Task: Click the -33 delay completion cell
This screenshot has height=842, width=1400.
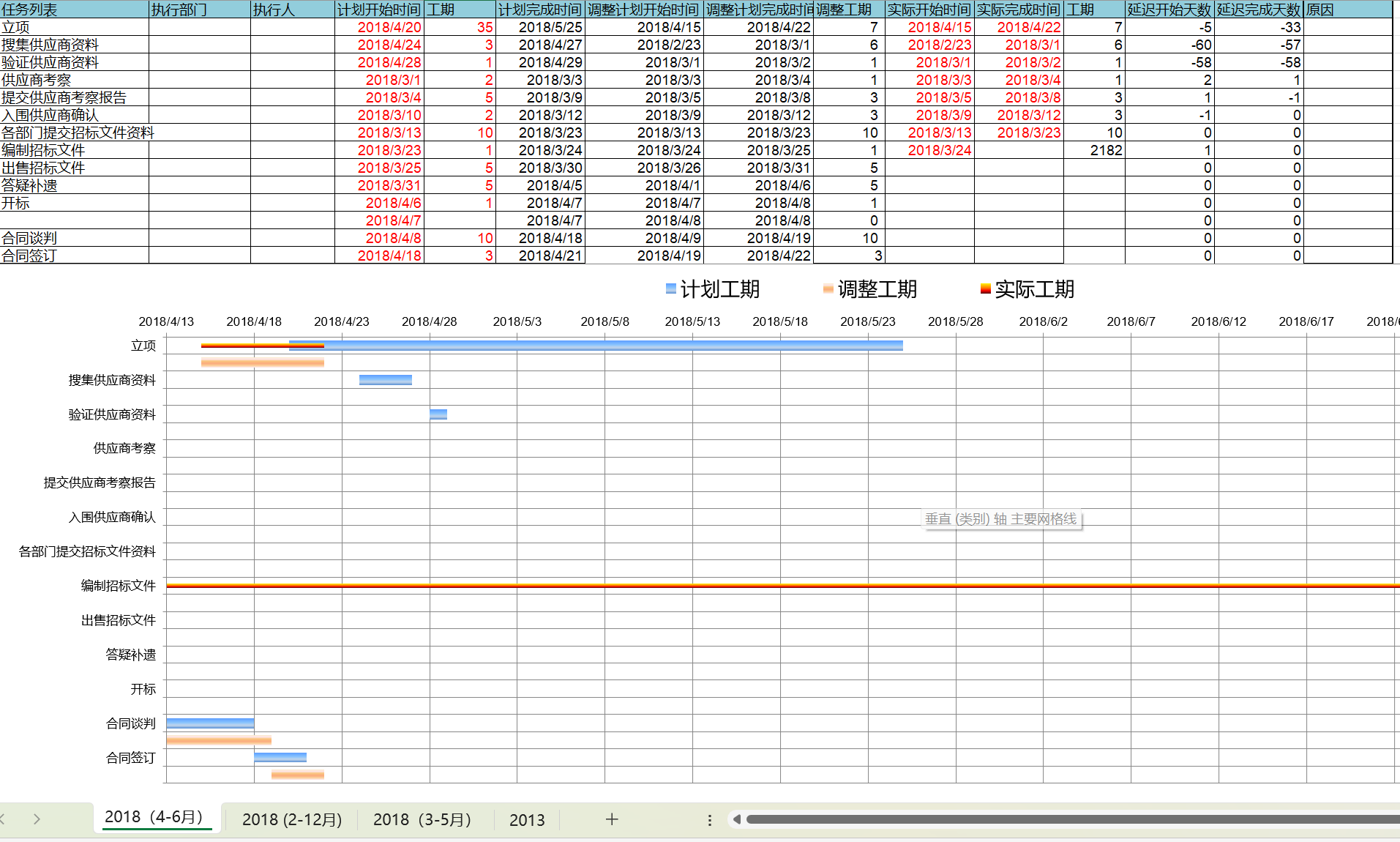Action: tap(1259, 27)
